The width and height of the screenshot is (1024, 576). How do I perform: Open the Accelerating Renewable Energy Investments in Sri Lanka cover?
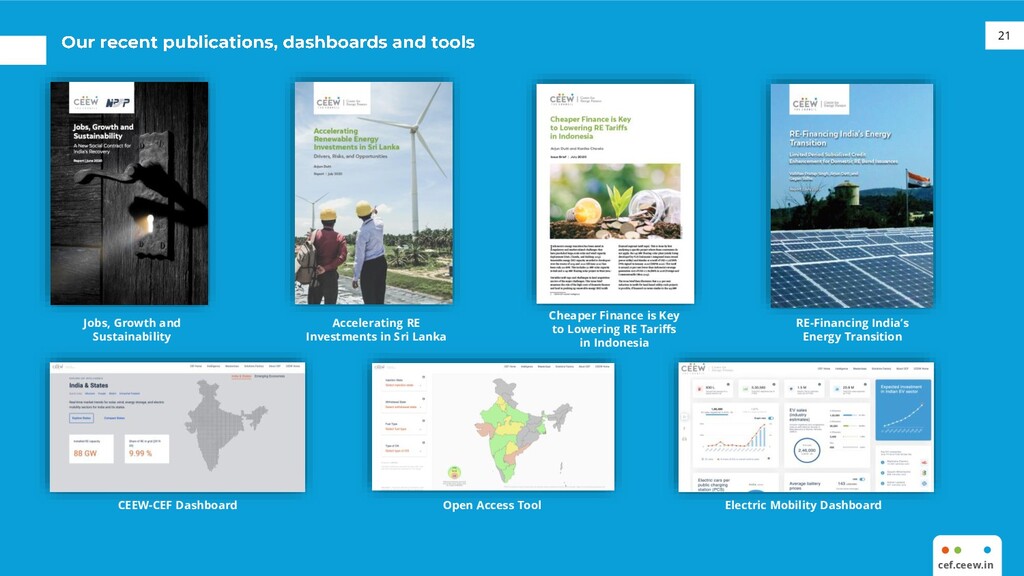pos(374,193)
